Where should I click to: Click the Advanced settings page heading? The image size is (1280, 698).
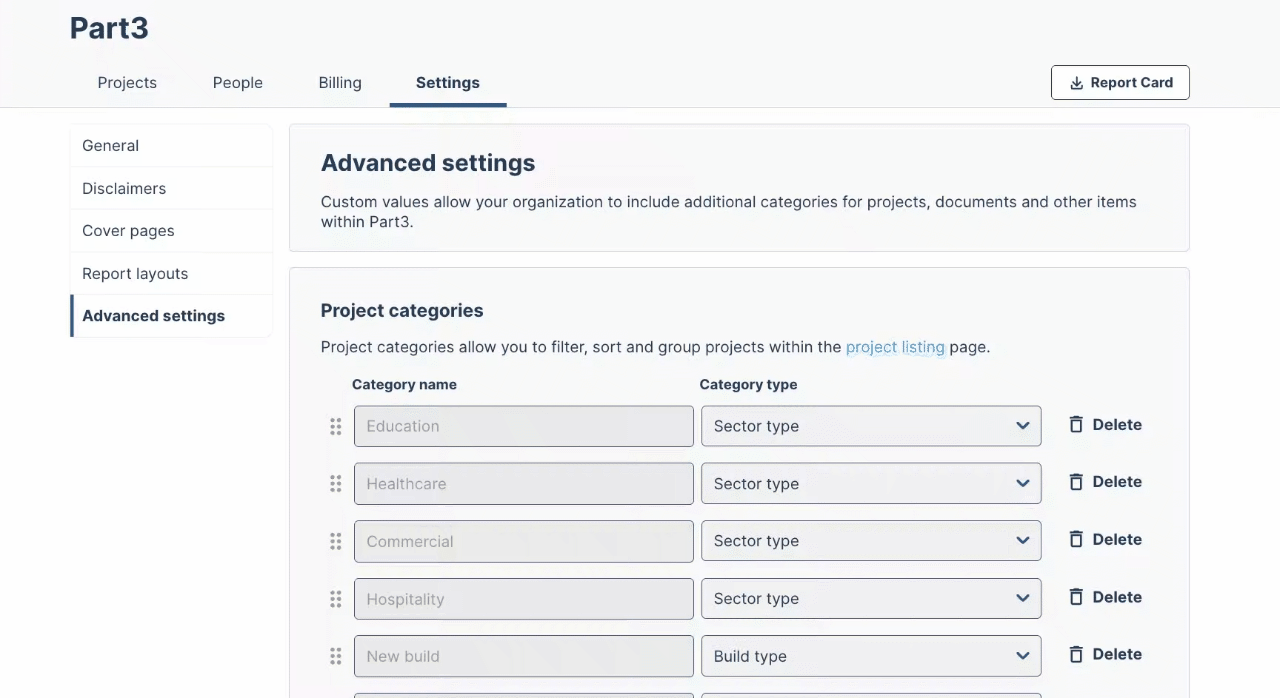[x=428, y=163]
